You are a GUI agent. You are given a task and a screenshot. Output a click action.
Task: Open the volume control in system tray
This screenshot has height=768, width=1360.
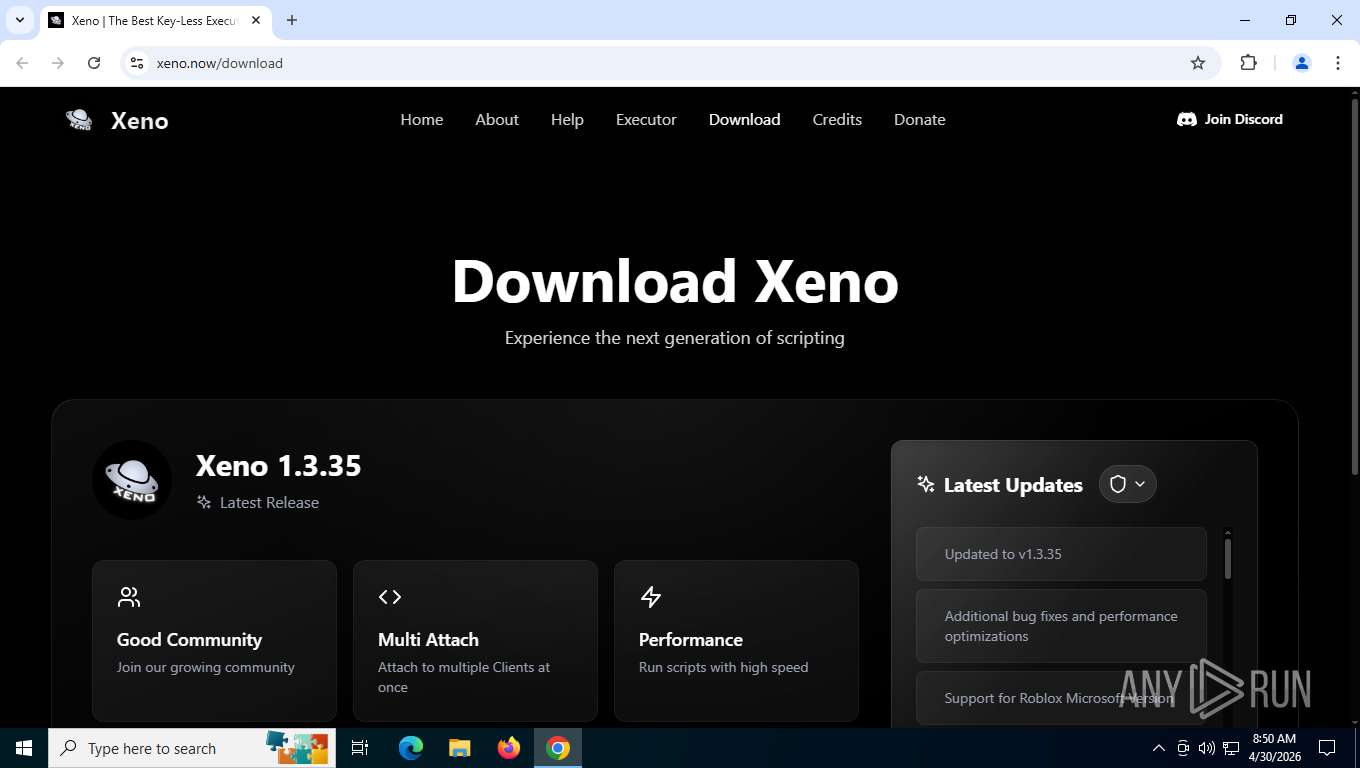[1206, 748]
